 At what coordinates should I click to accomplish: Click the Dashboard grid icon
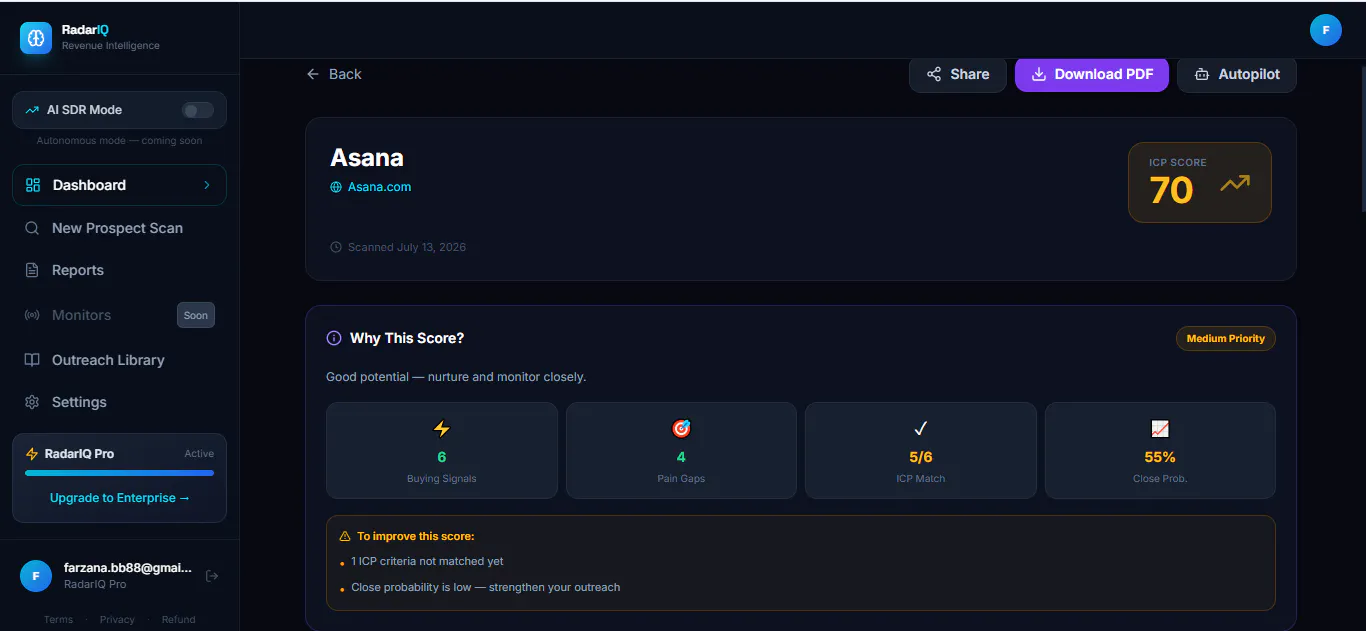coord(33,185)
